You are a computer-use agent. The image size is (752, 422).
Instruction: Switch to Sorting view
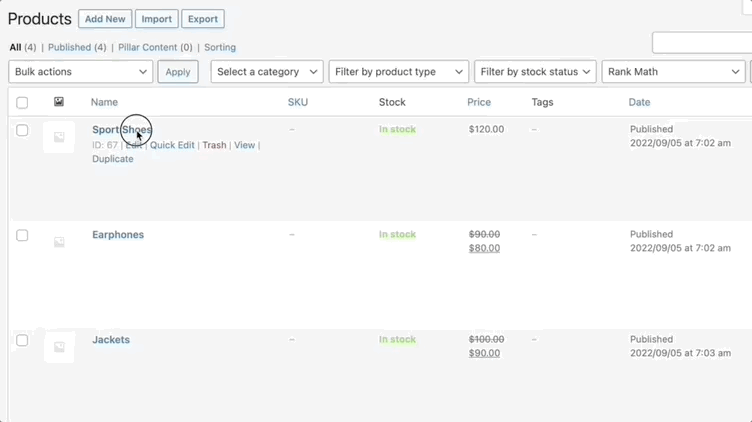click(x=220, y=47)
